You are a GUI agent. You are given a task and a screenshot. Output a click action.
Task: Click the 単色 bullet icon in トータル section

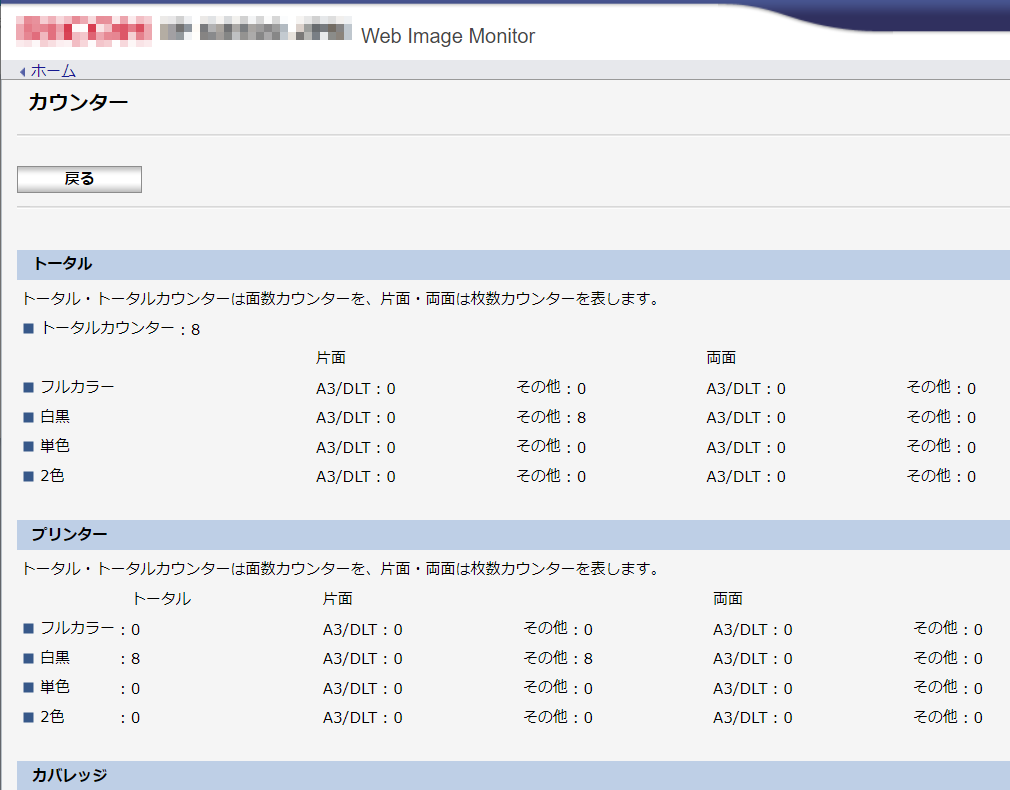[29, 447]
